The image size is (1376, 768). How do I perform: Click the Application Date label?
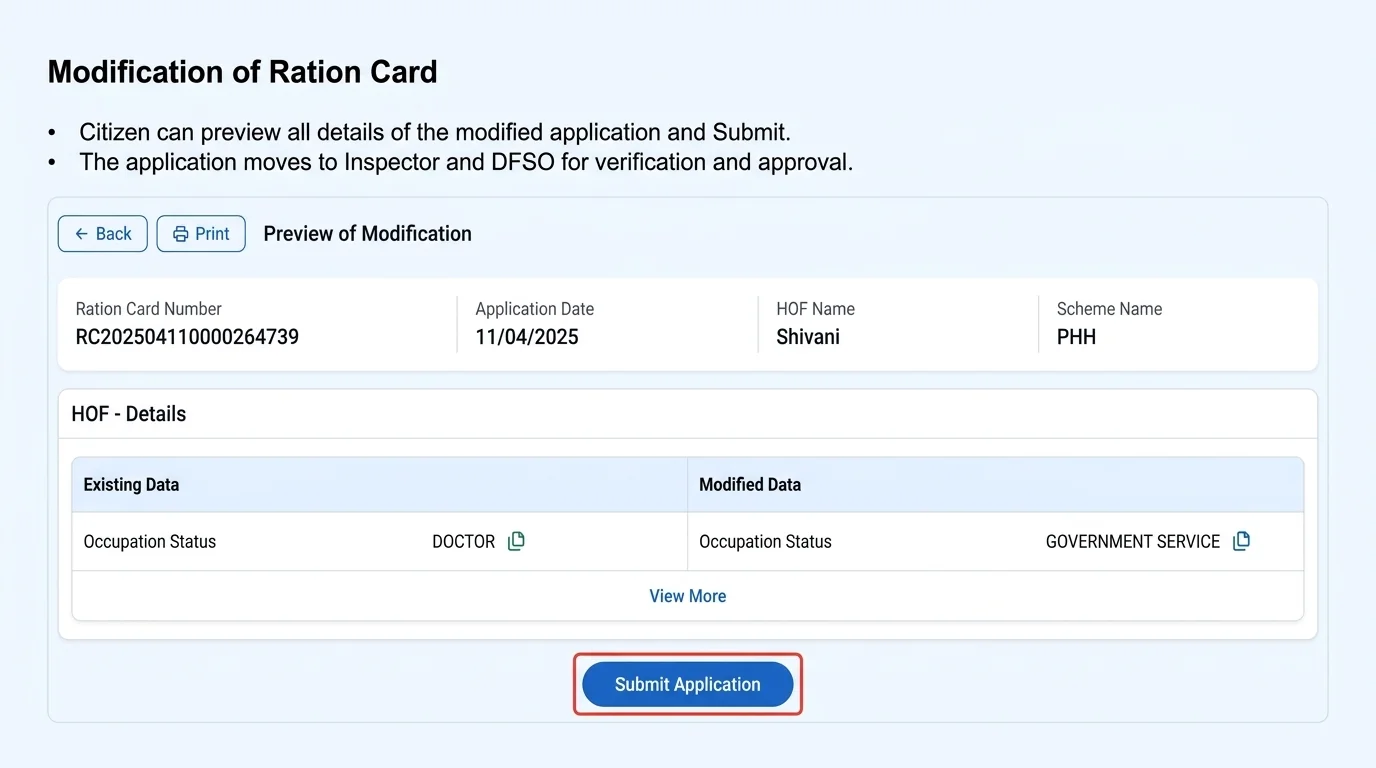535,309
